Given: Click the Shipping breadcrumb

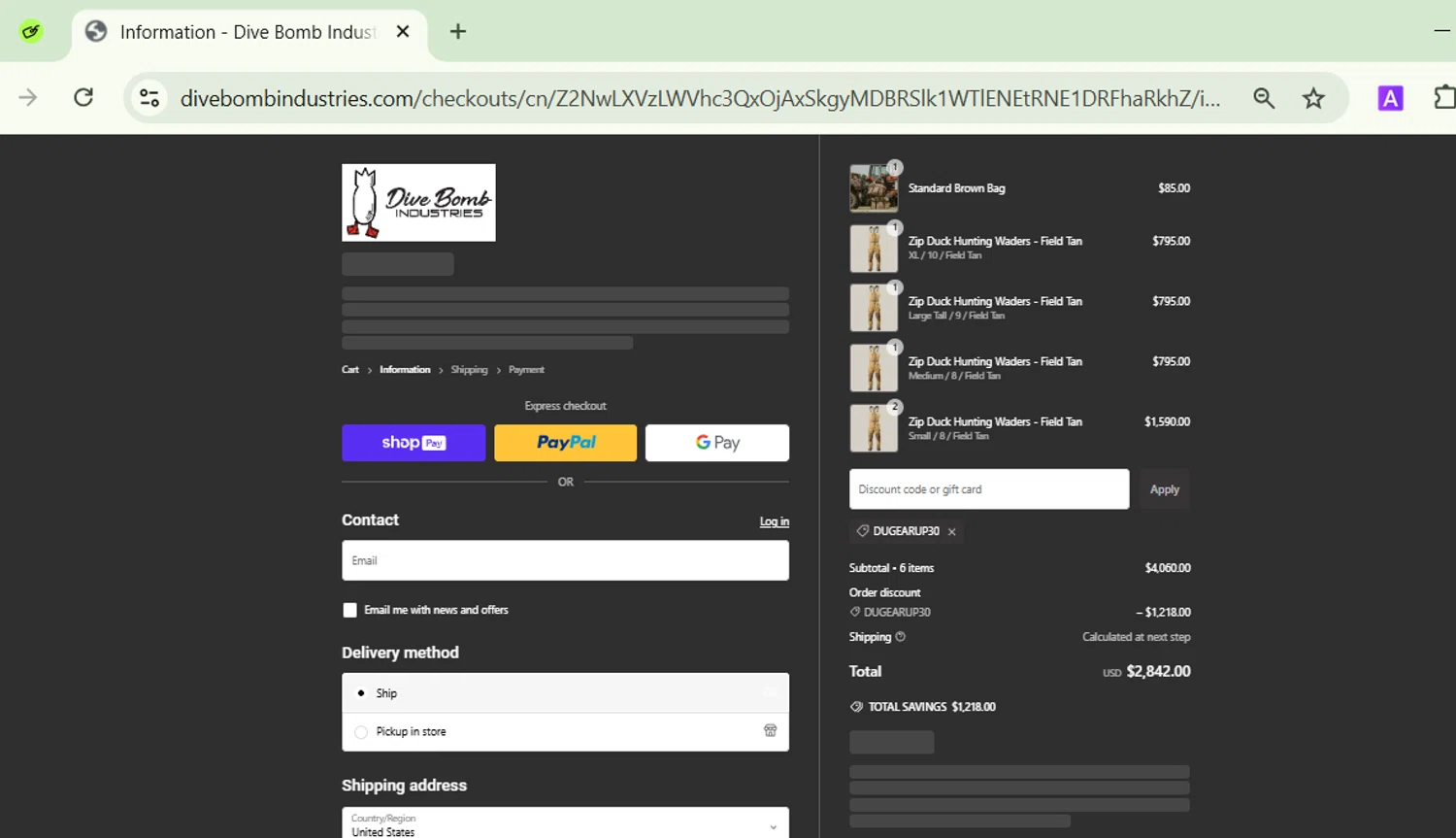Looking at the screenshot, I should tap(469, 370).
